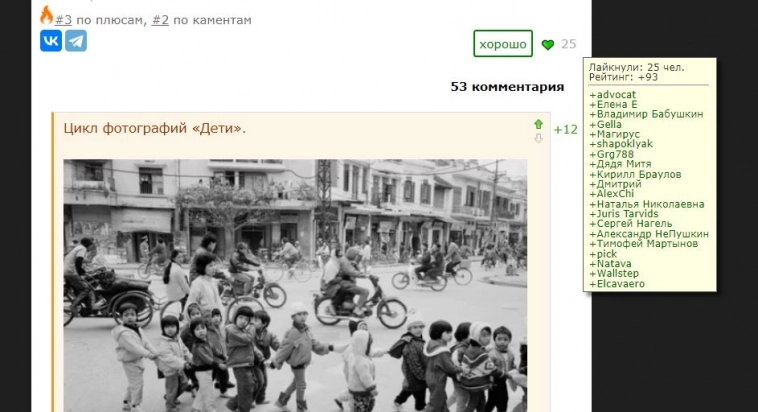Click the green heart like icon
The image size is (758, 412).
pos(547,44)
